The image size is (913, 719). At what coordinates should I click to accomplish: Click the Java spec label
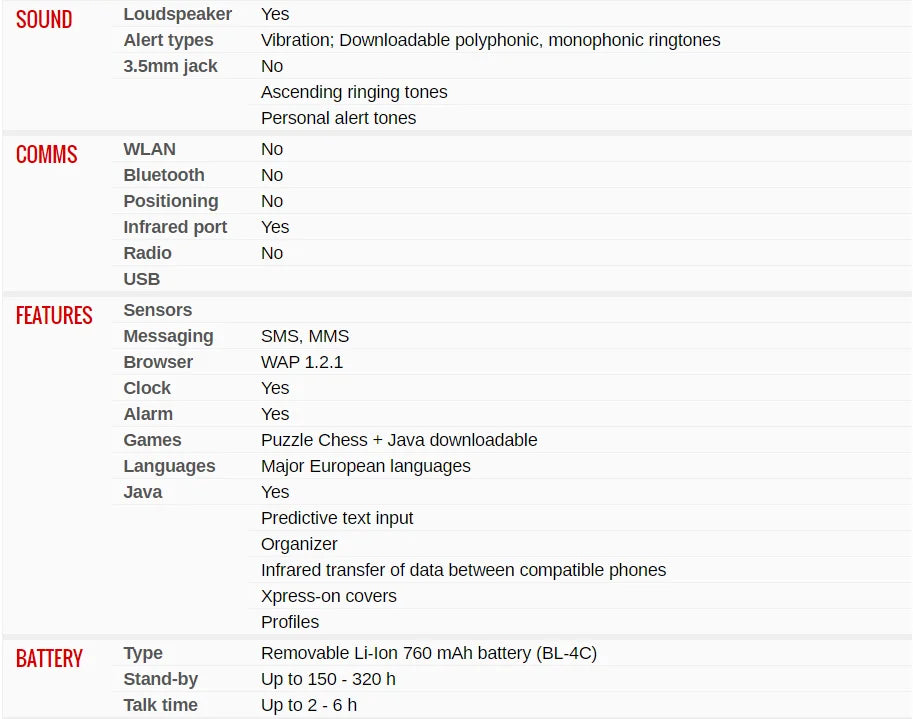143,492
